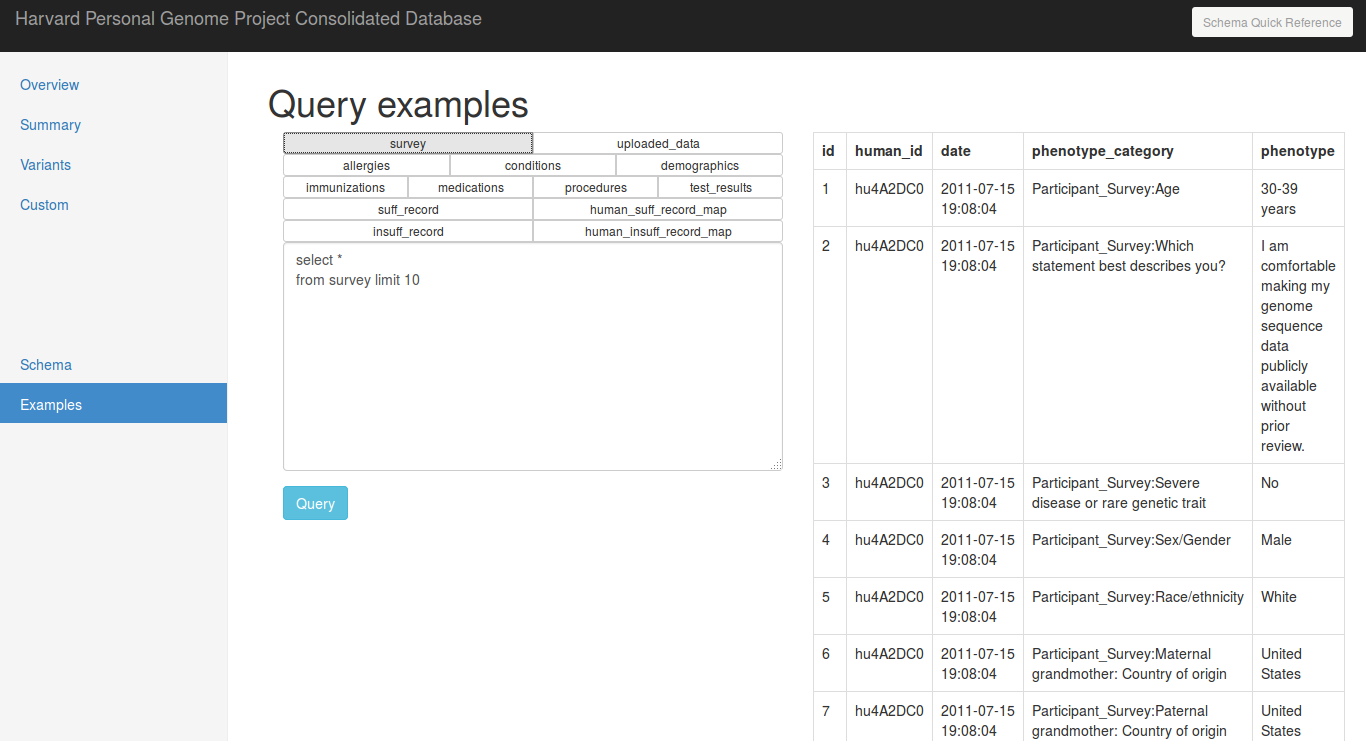This screenshot has height=741, width=1366.
Task: Pick the conditions example query
Action: pos(533,166)
